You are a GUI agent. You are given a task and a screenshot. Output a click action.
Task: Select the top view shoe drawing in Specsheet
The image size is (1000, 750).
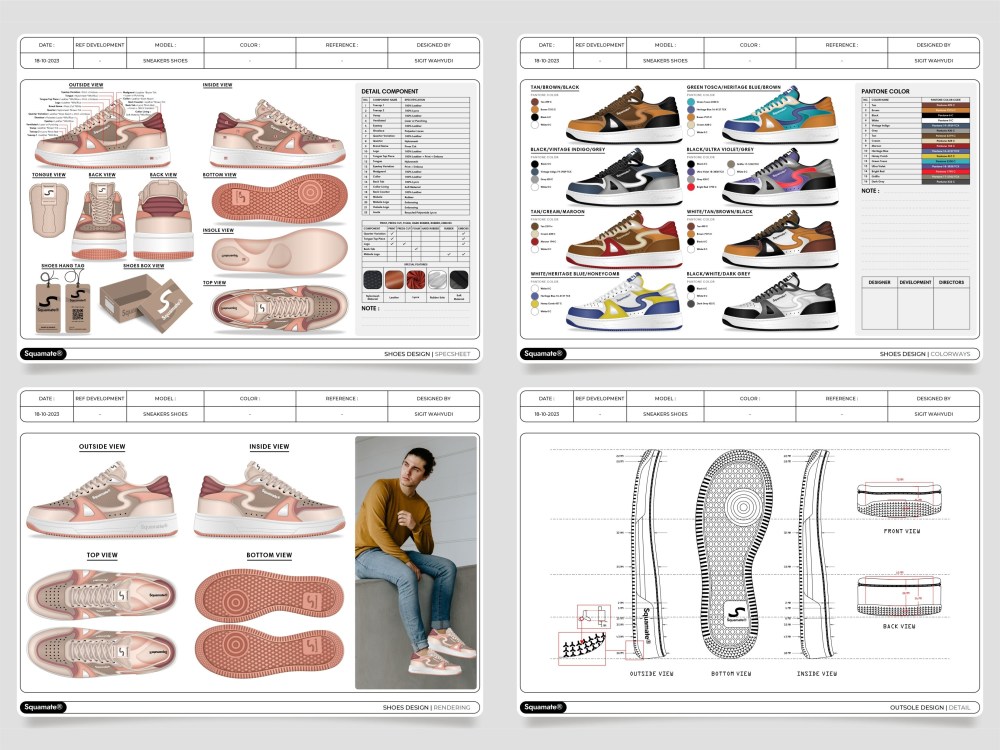pos(279,307)
